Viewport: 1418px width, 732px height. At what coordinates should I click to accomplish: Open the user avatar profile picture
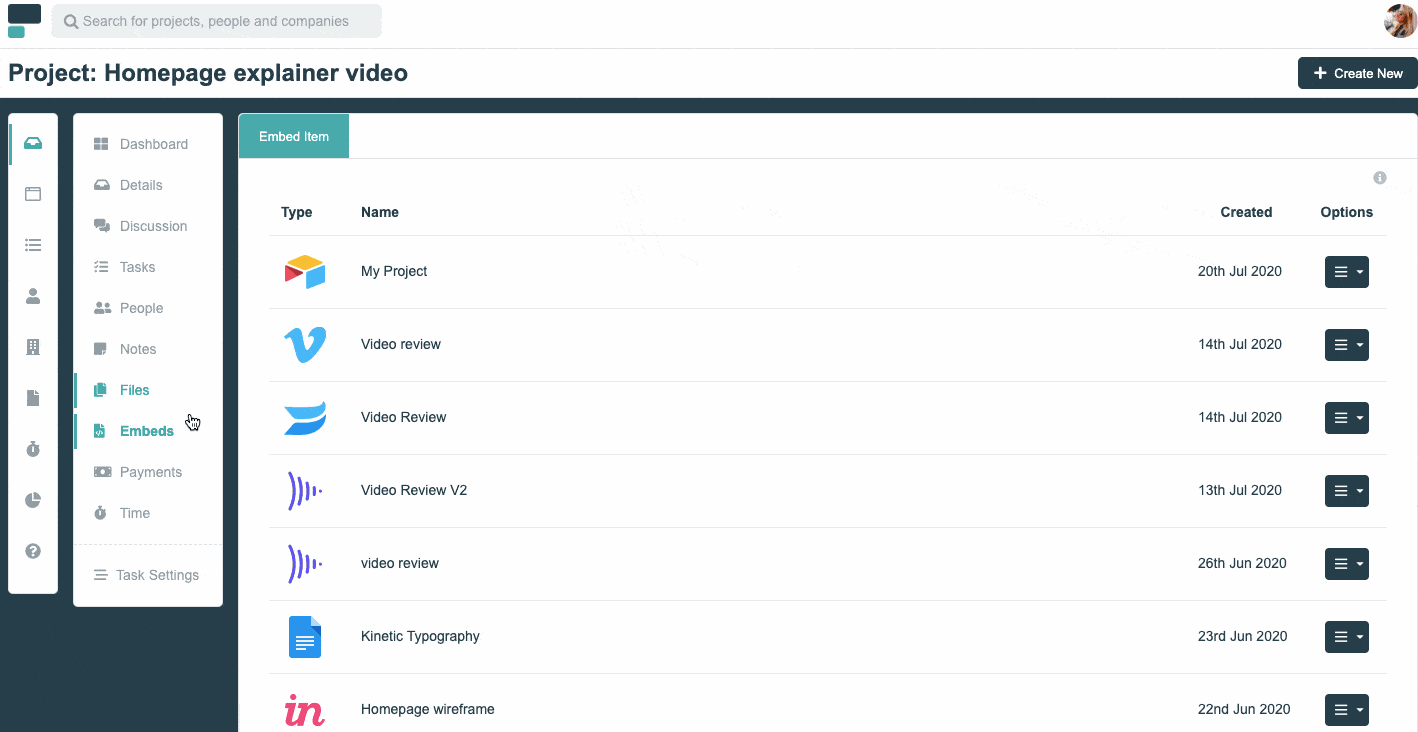pos(1400,21)
